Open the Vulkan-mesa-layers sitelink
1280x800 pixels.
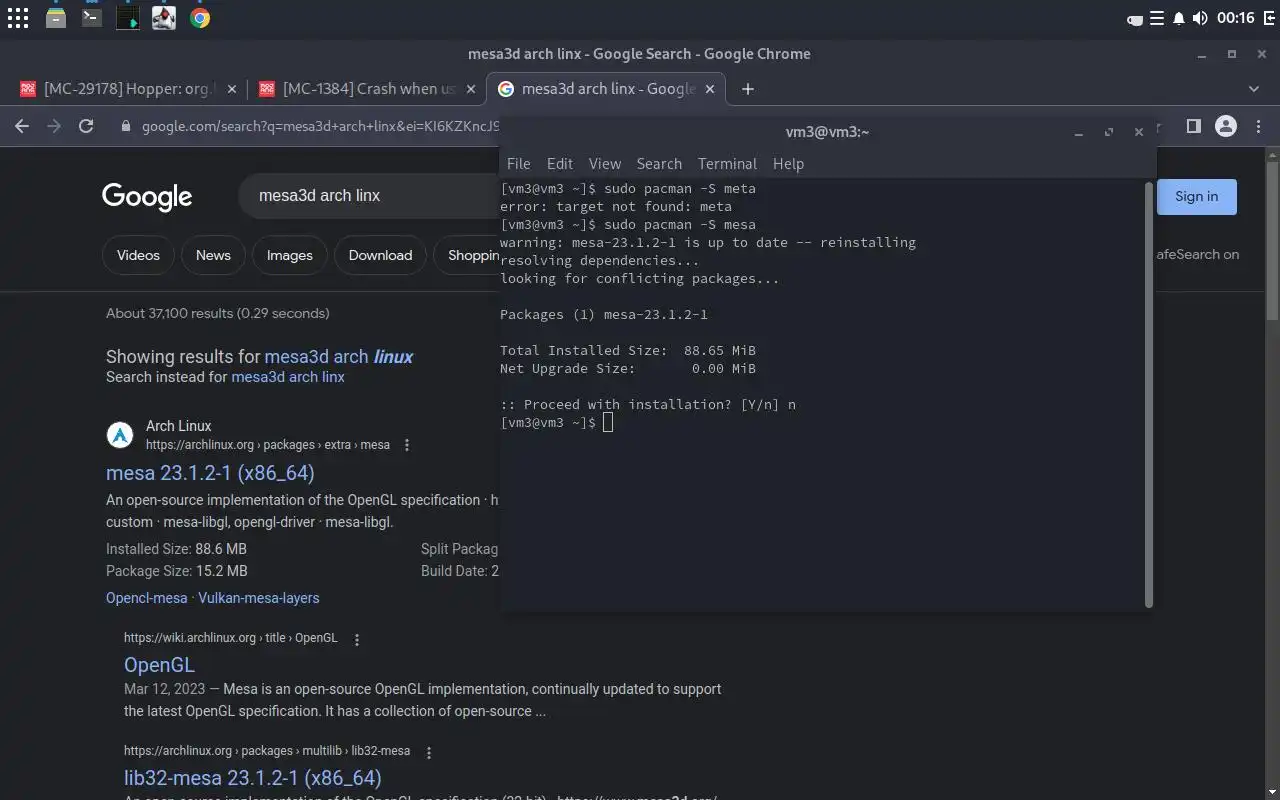tap(259, 598)
